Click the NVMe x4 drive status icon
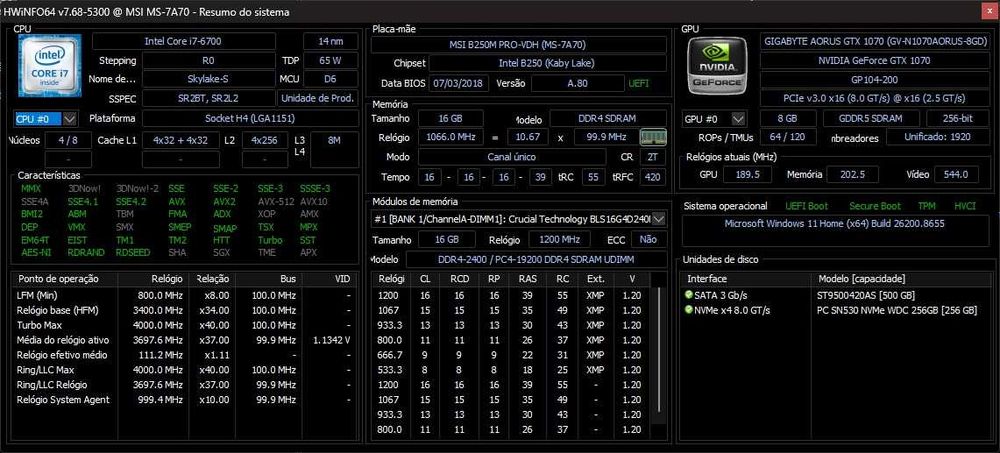Screen dimensions: 1000x453 tap(688, 310)
